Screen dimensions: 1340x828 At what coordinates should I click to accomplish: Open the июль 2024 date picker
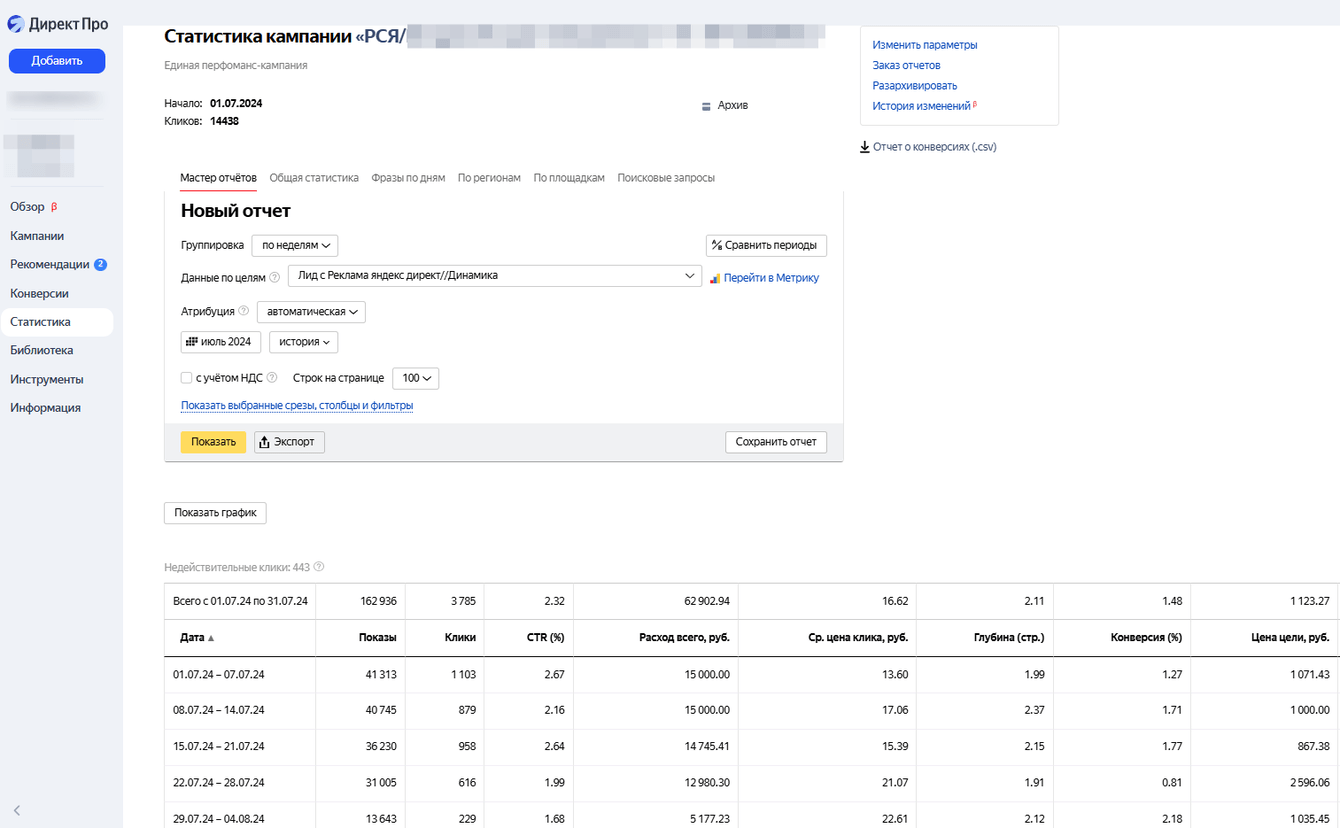221,342
